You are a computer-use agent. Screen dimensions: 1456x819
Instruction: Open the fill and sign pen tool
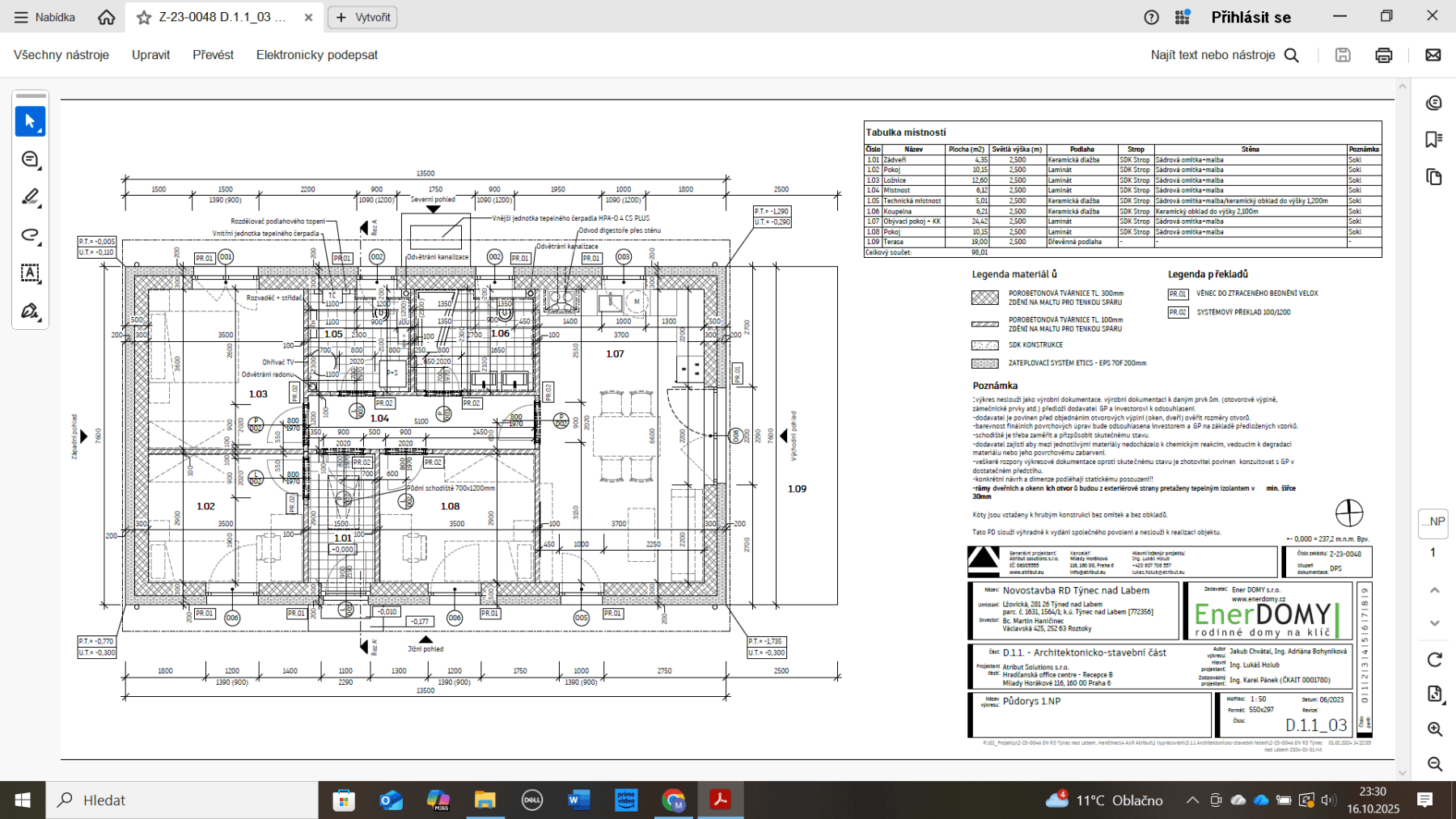pyautogui.click(x=30, y=311)
